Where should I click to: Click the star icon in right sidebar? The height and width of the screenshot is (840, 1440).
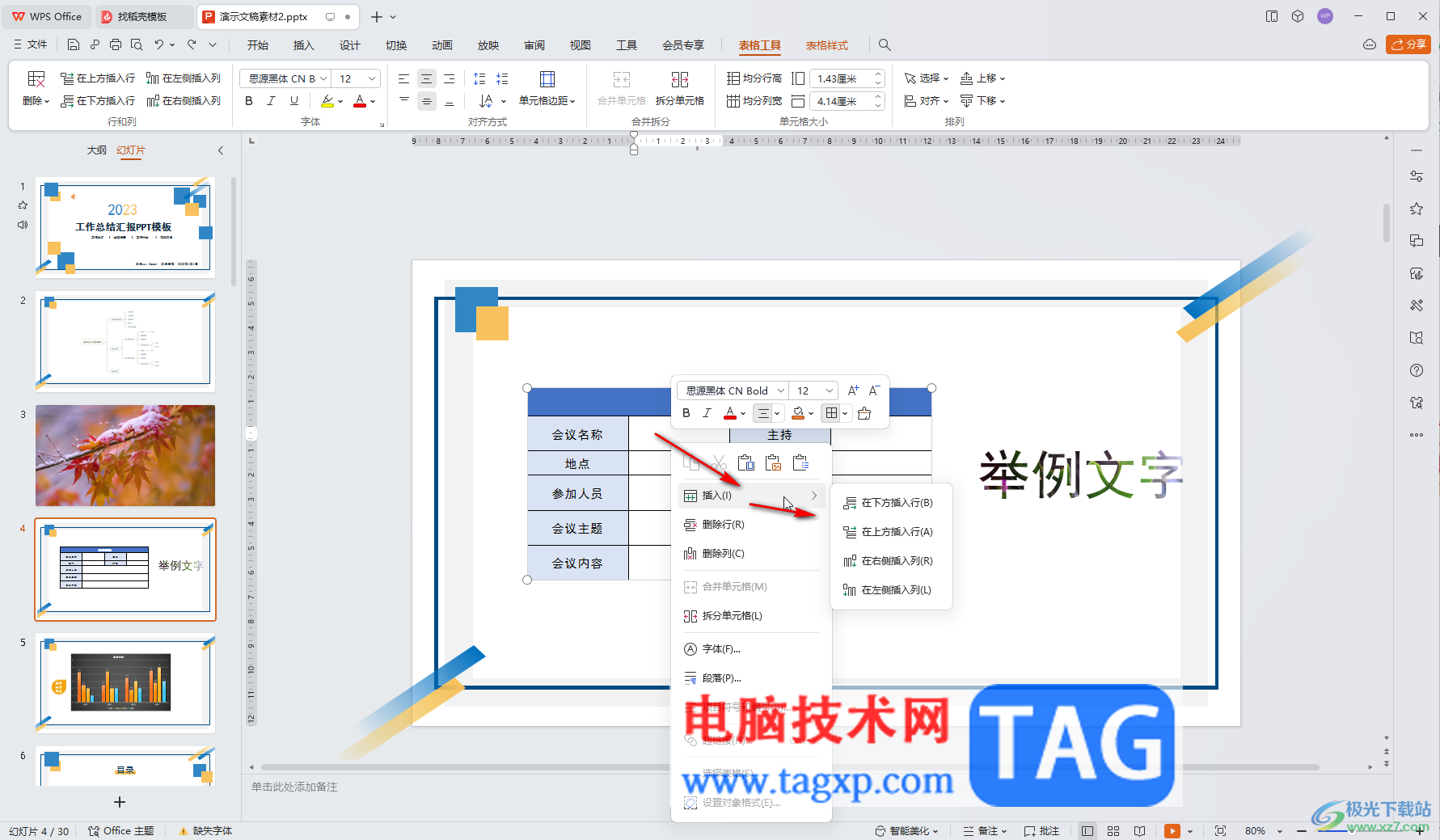pos(1417,209)
